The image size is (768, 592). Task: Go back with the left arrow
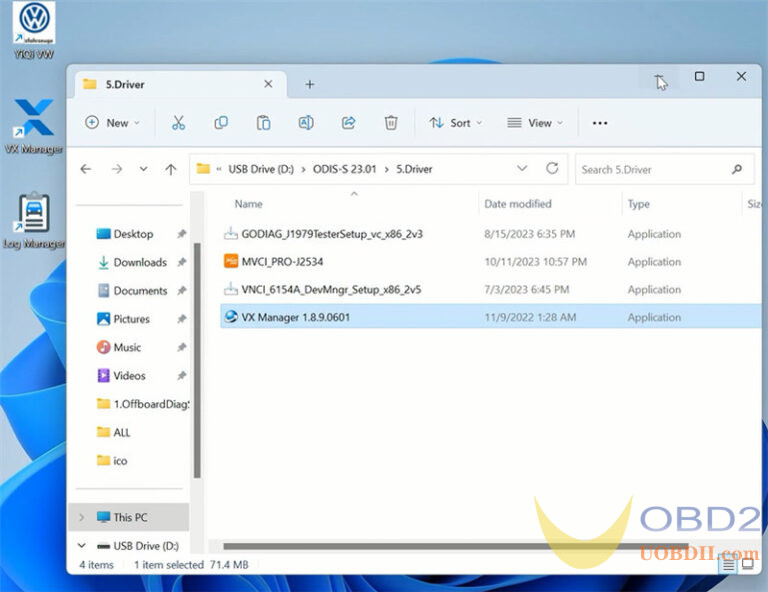coord(86,169)
